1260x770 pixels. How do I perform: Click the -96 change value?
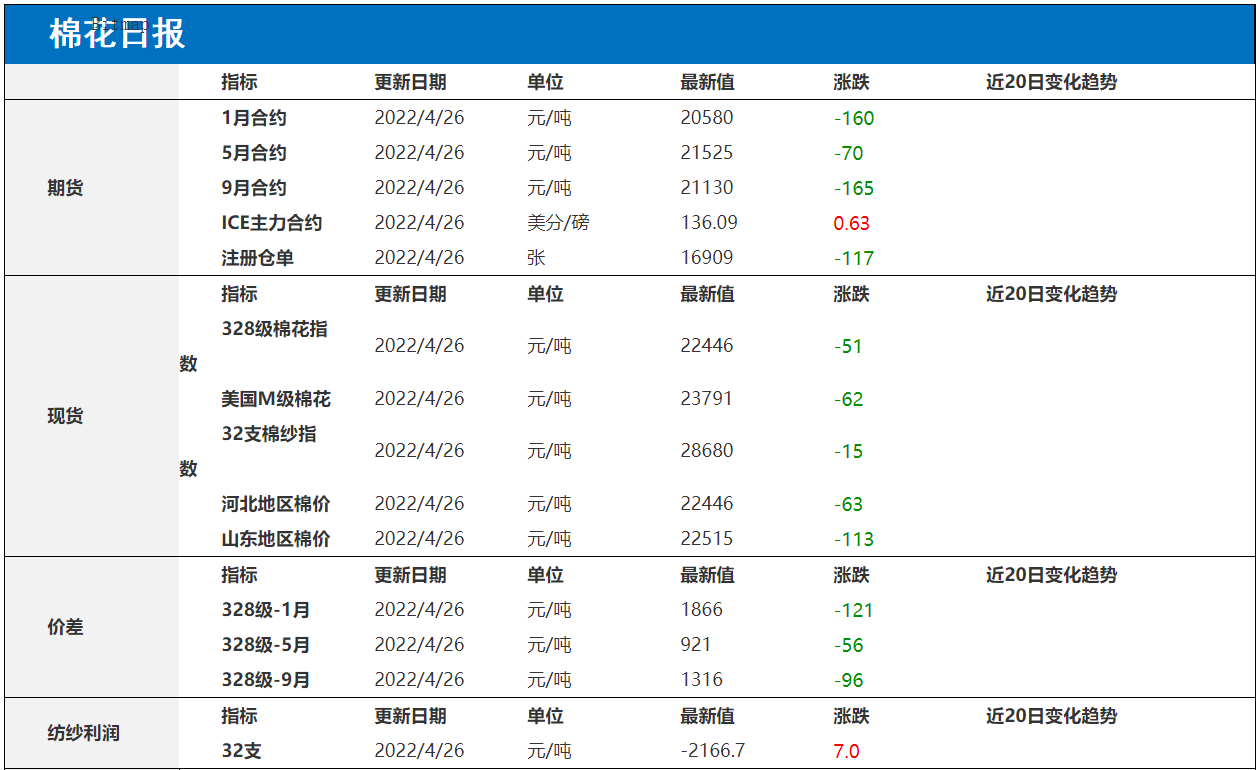[849, 680]
